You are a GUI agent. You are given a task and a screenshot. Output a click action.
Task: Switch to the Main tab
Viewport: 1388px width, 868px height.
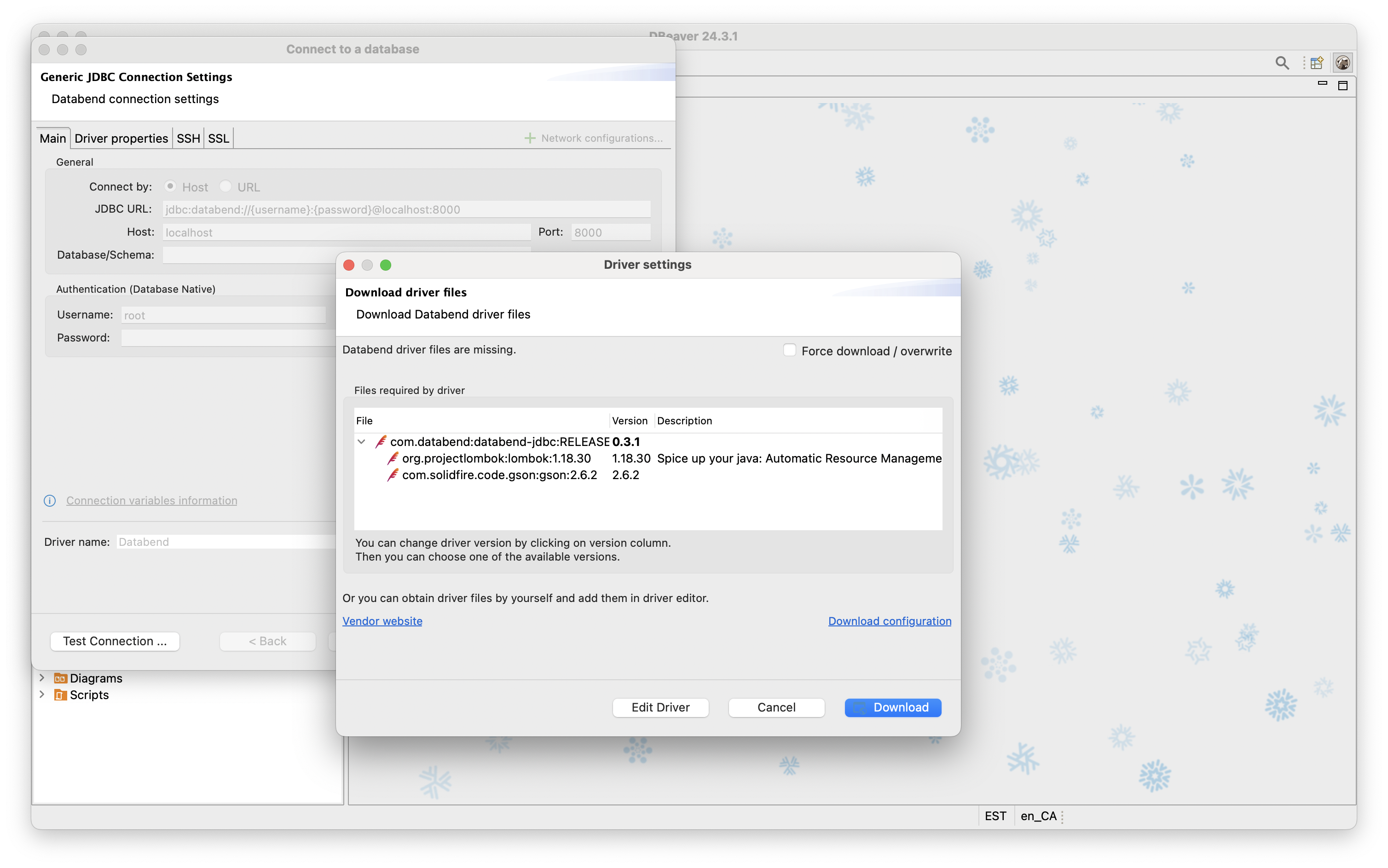click(53, 139)
